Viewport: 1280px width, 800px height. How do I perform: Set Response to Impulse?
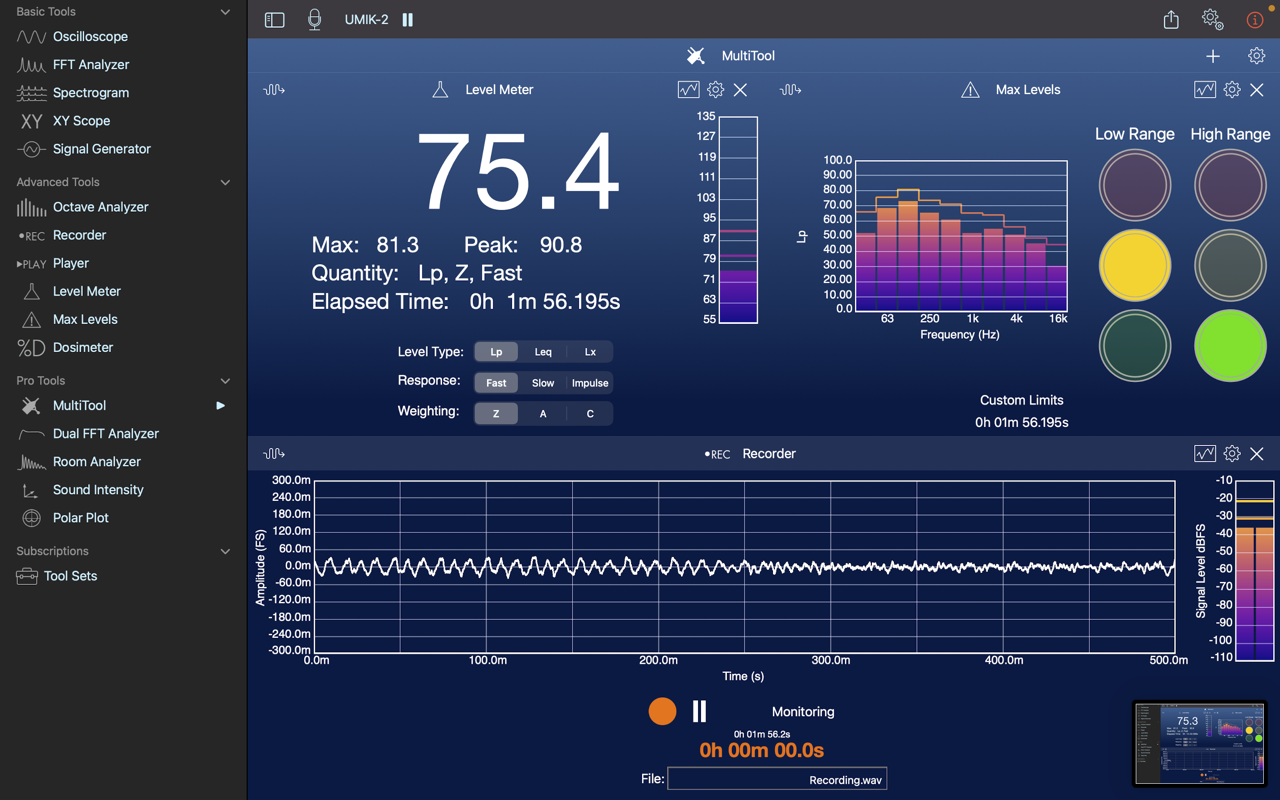pos(590,383)
